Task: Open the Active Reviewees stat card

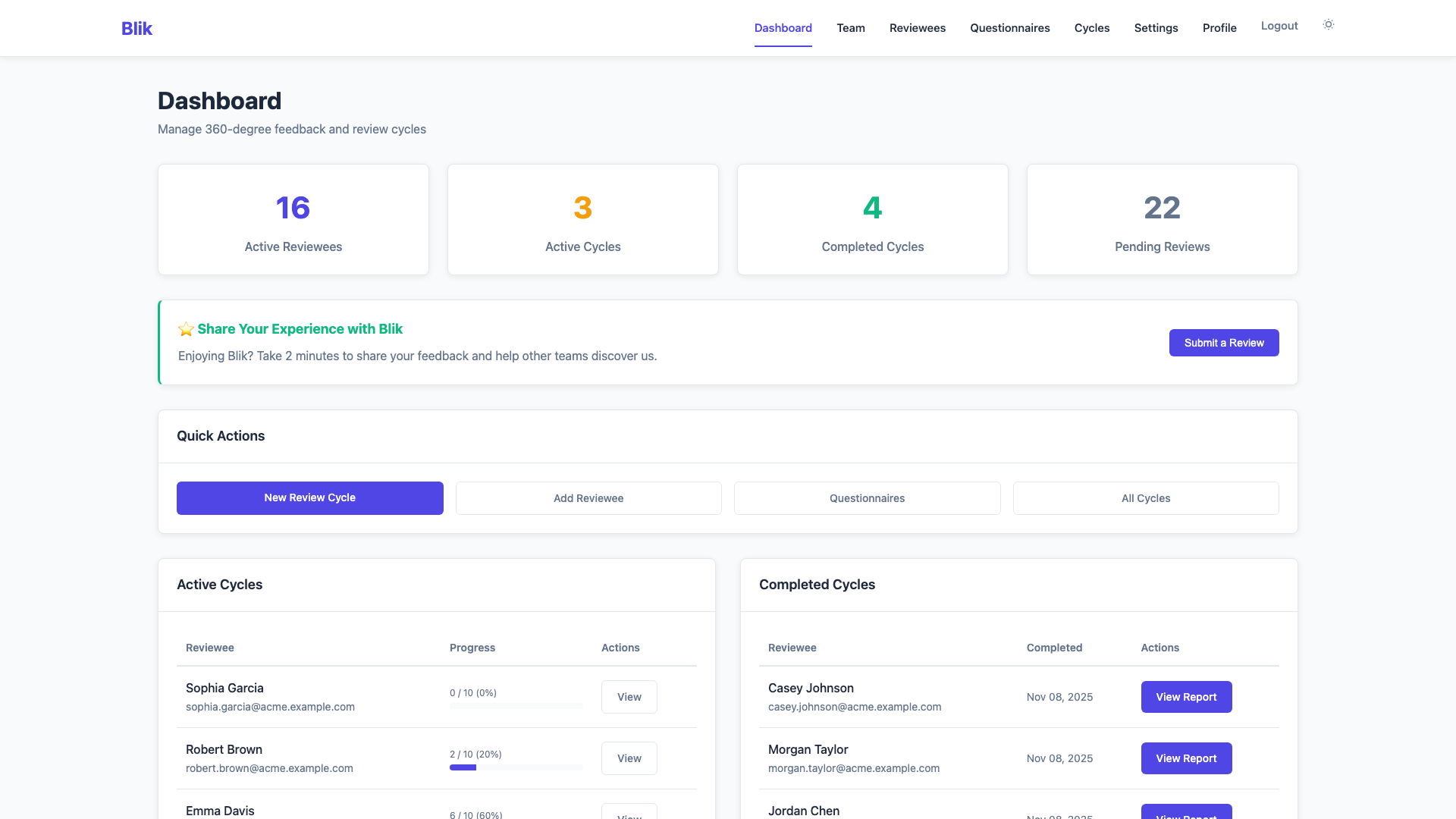Action: coord(293,219)
